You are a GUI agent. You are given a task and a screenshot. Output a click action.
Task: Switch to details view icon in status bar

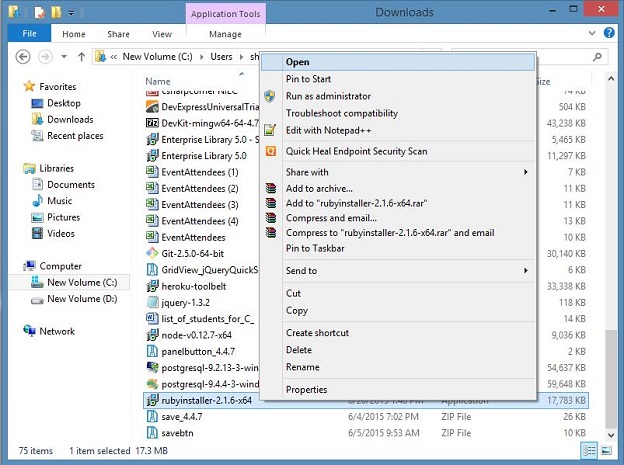pyautogui.click(x=589, y=450)
